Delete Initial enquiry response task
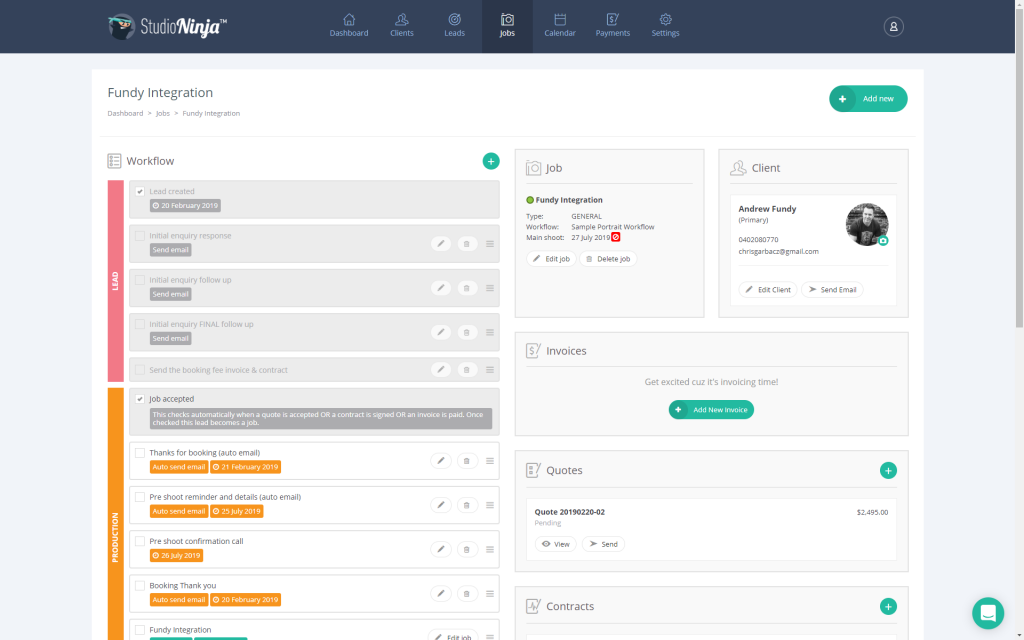Screen dimensions: 1024x640 click(x=466, y=244)
